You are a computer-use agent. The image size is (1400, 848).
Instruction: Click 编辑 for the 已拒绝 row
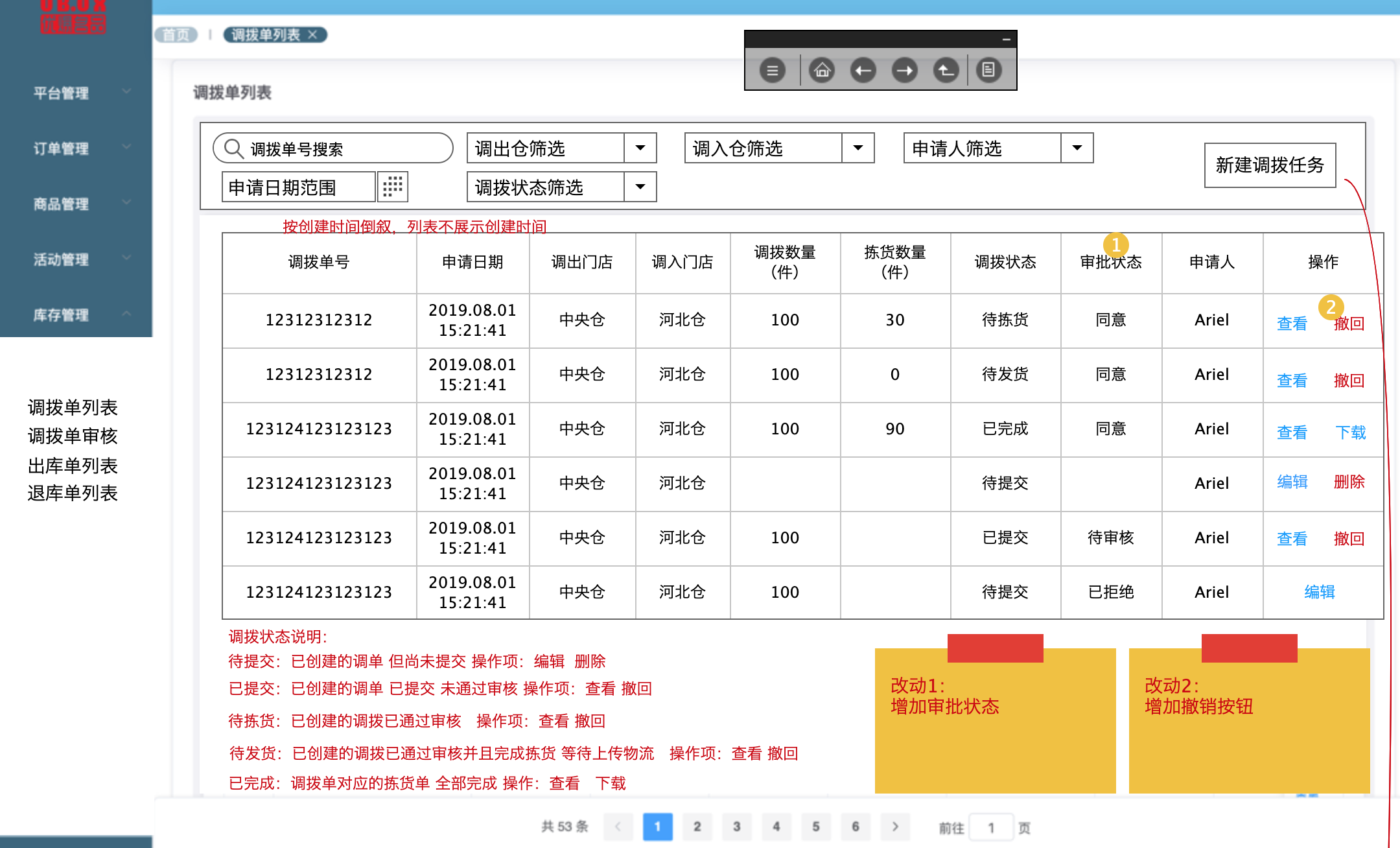point(1320,592)
